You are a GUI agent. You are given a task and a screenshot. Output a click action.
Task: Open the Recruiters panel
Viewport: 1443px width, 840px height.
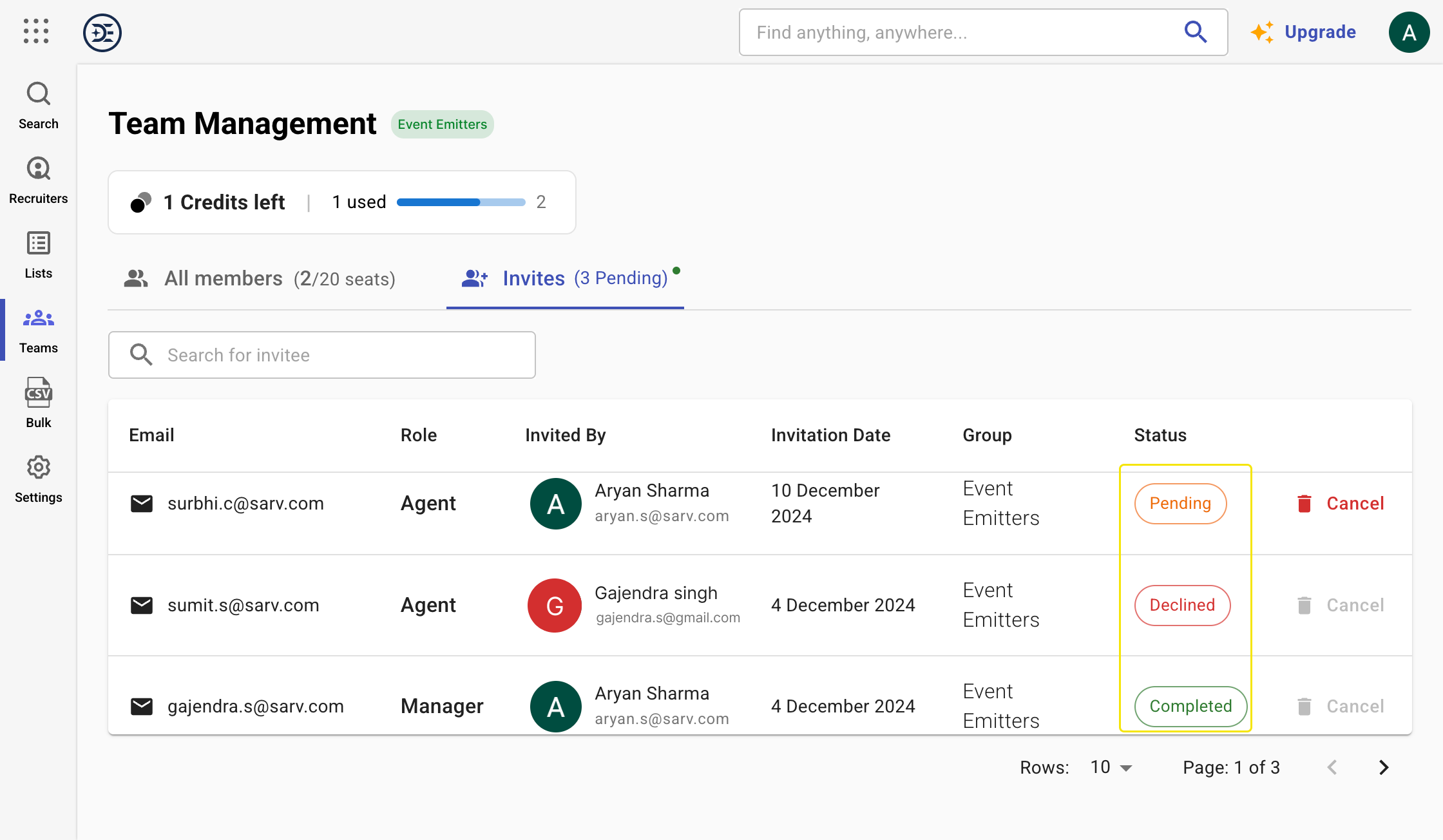pyautogui.click(x=37, y=180)
